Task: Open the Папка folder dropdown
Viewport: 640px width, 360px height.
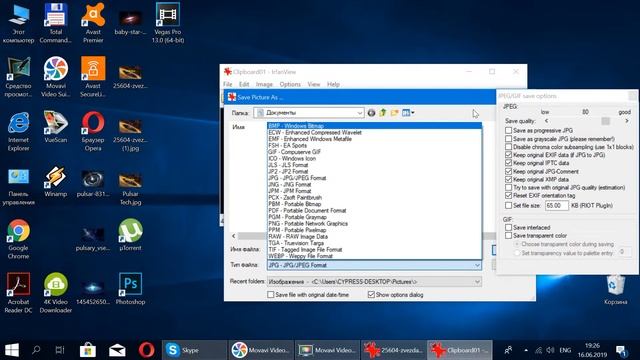Action: [309, 113]
